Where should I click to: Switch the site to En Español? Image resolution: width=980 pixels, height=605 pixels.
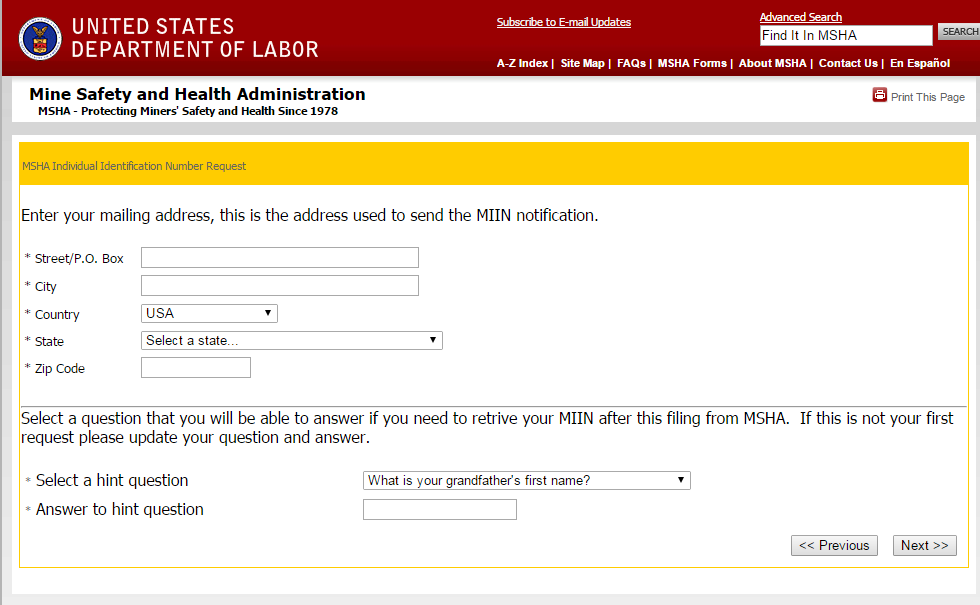point(920,63)
